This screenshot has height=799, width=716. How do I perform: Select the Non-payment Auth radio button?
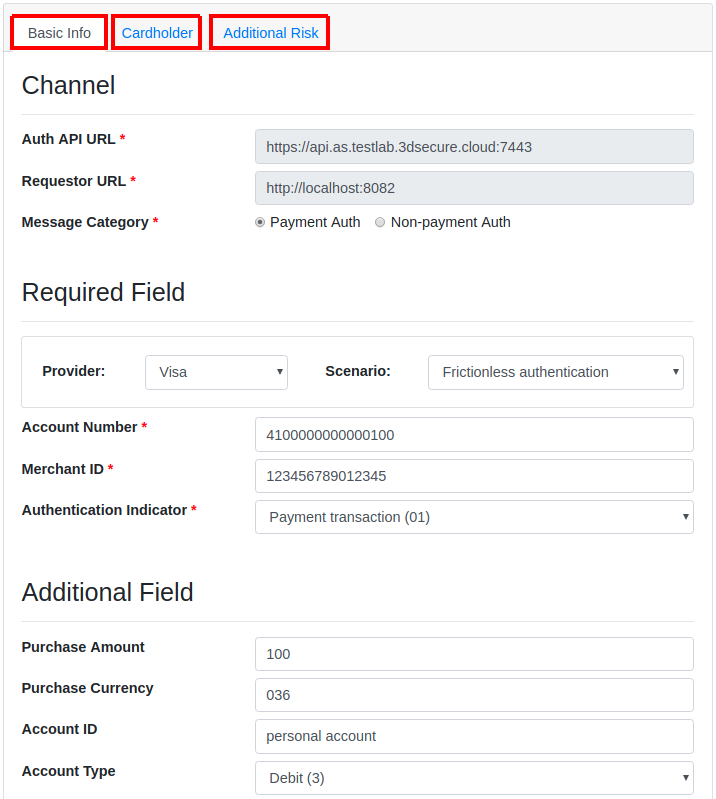(380, 222)
